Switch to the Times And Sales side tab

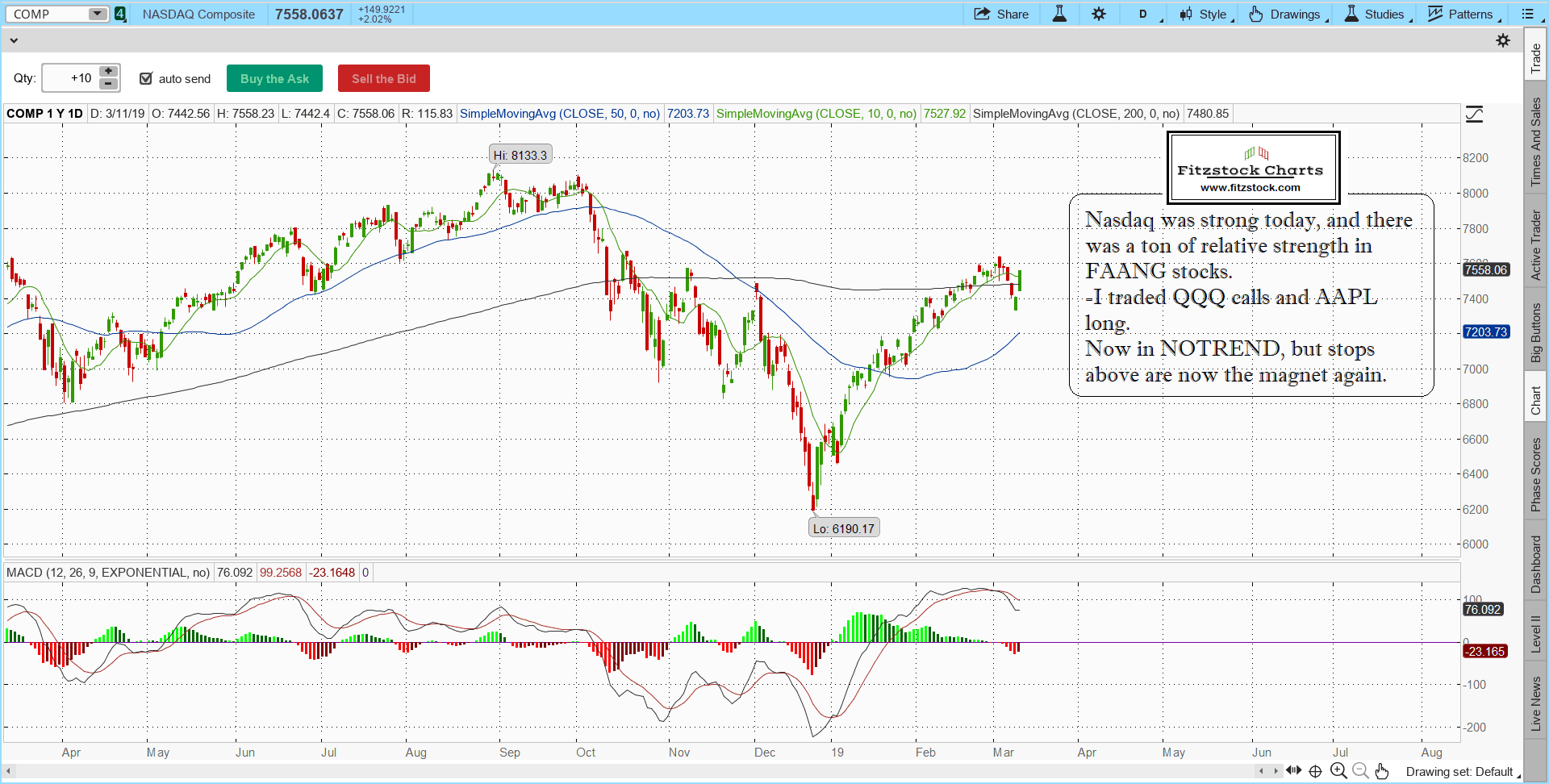pos(1535,141)
